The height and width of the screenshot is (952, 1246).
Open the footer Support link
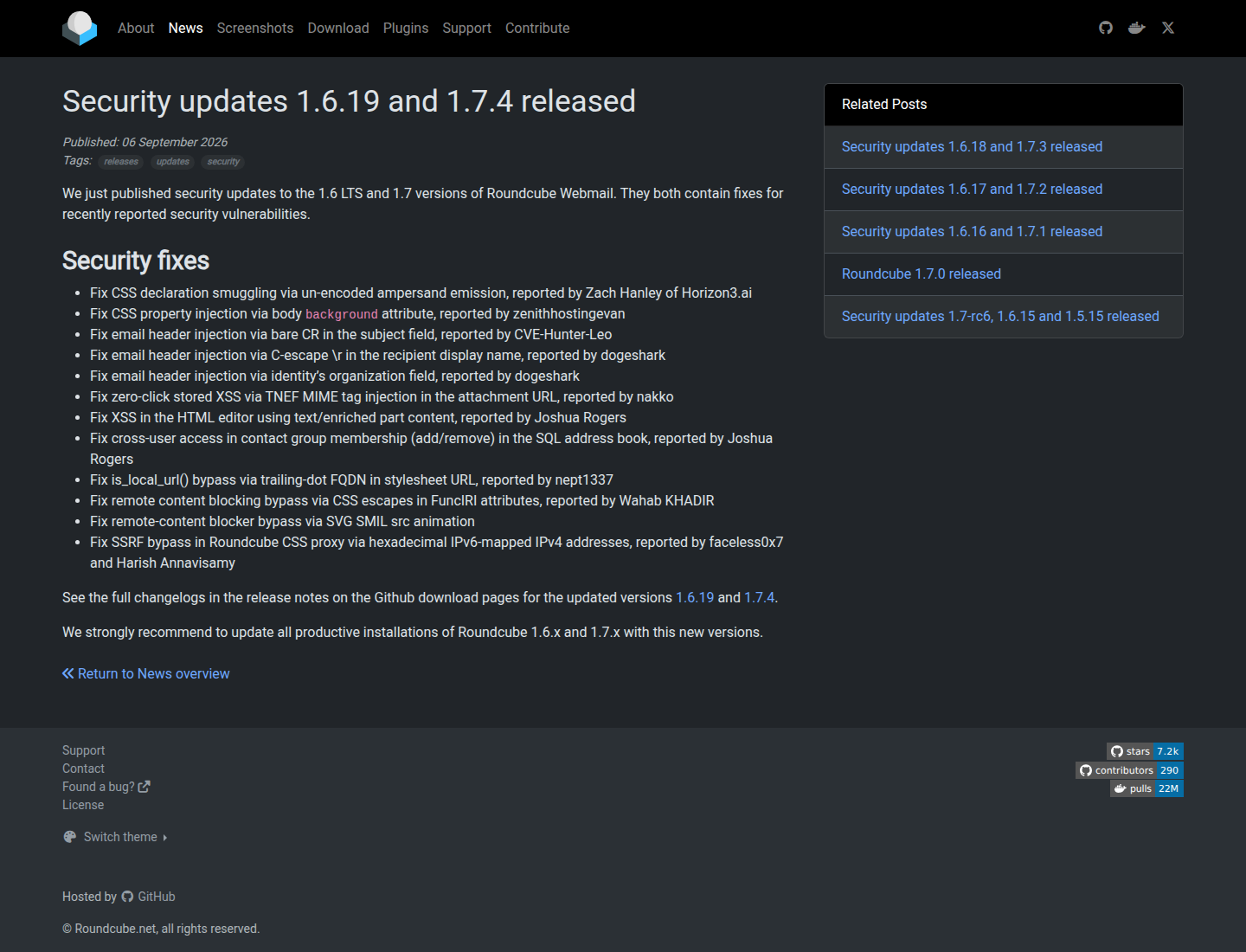click(x=83, y=750)
